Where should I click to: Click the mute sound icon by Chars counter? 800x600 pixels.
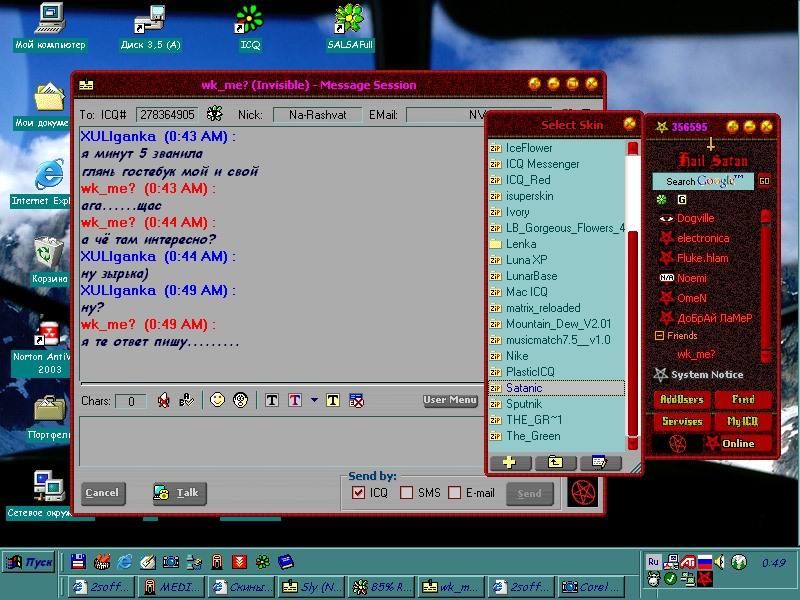[164, 400]
